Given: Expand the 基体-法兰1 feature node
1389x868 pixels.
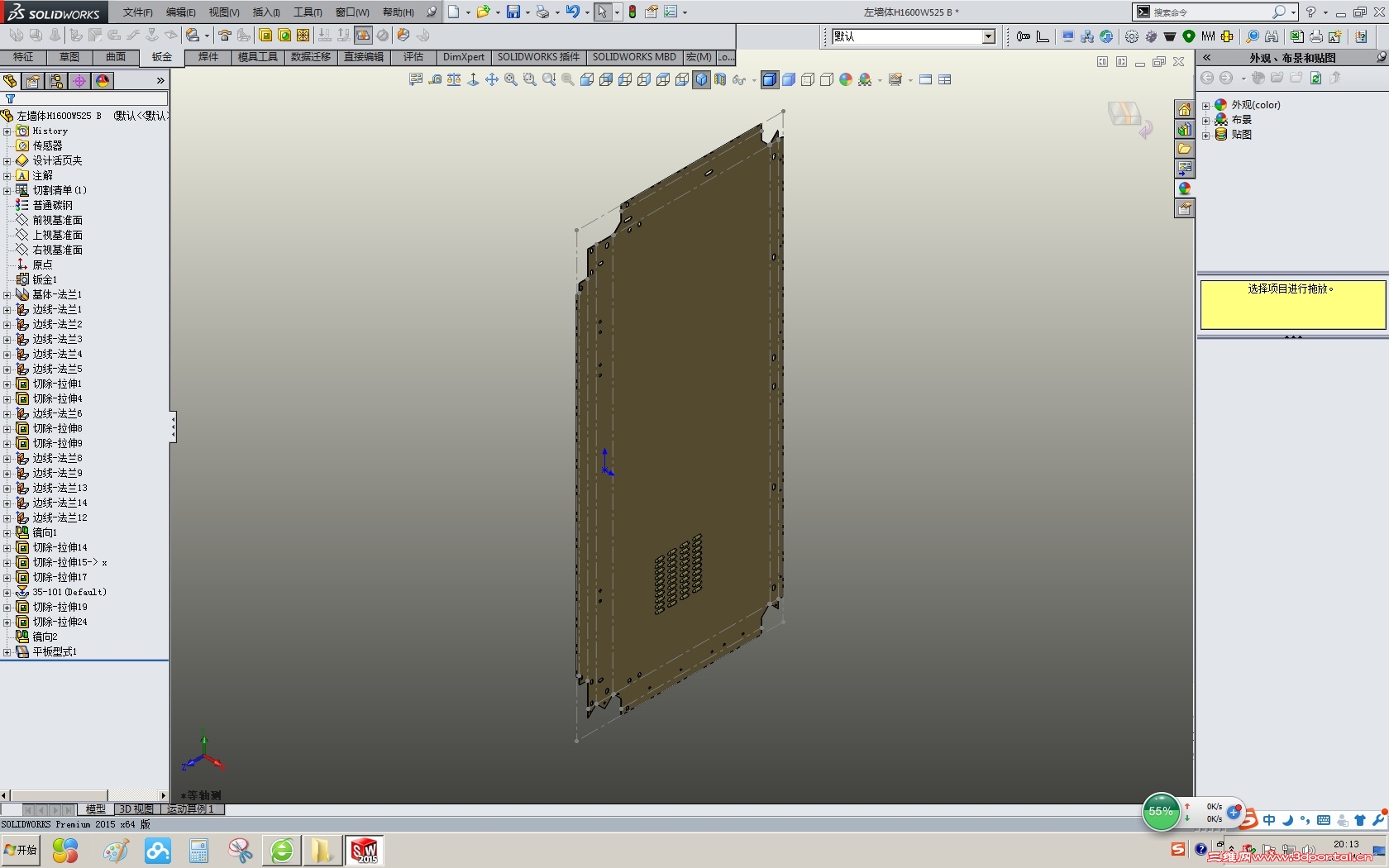Looking at the screenshot, I should click(7, 294).
